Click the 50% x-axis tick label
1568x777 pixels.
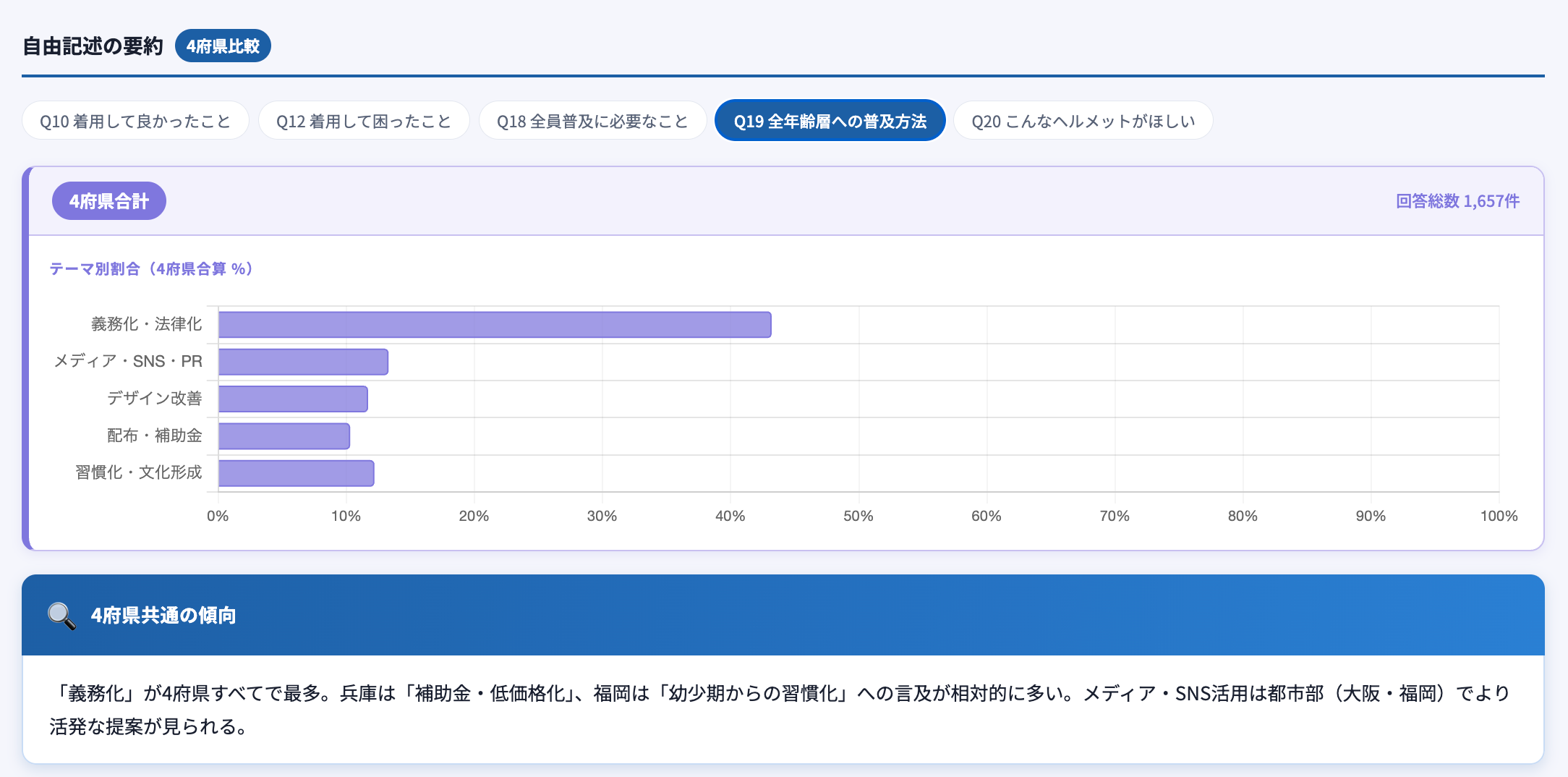[x=858, y=516]
